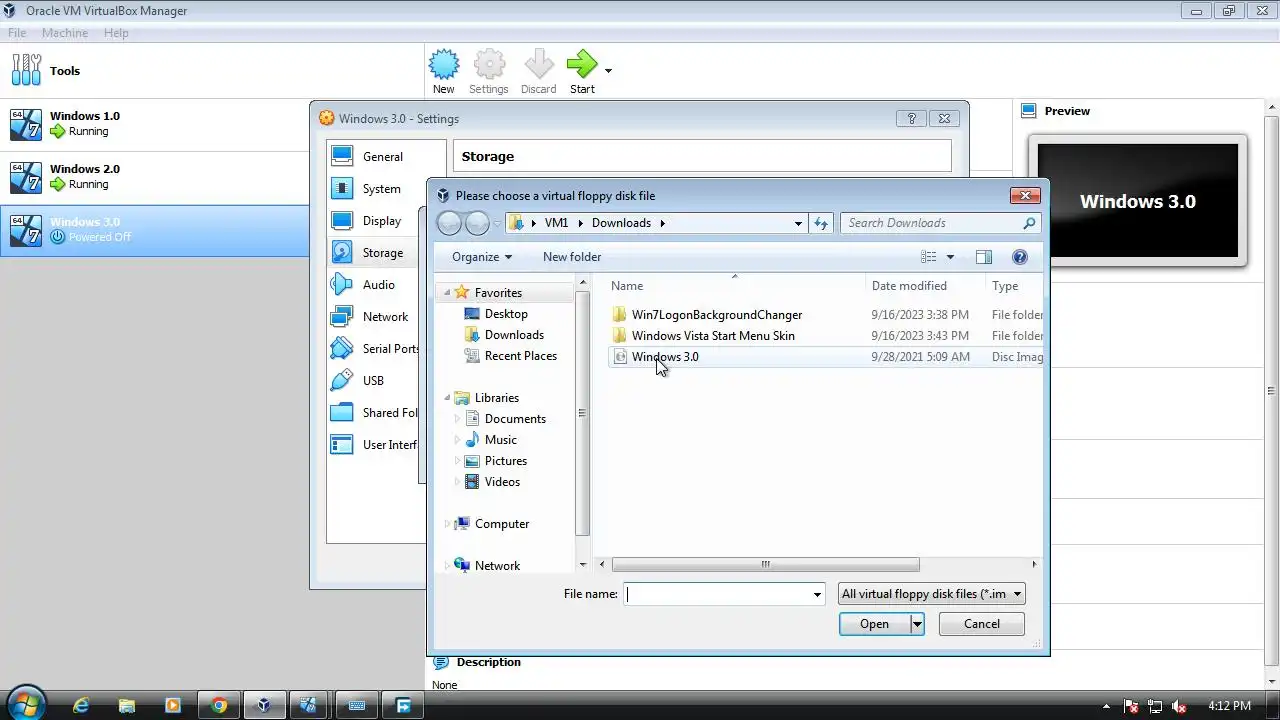
Task: Open the Music library
Action: (501, 440)
